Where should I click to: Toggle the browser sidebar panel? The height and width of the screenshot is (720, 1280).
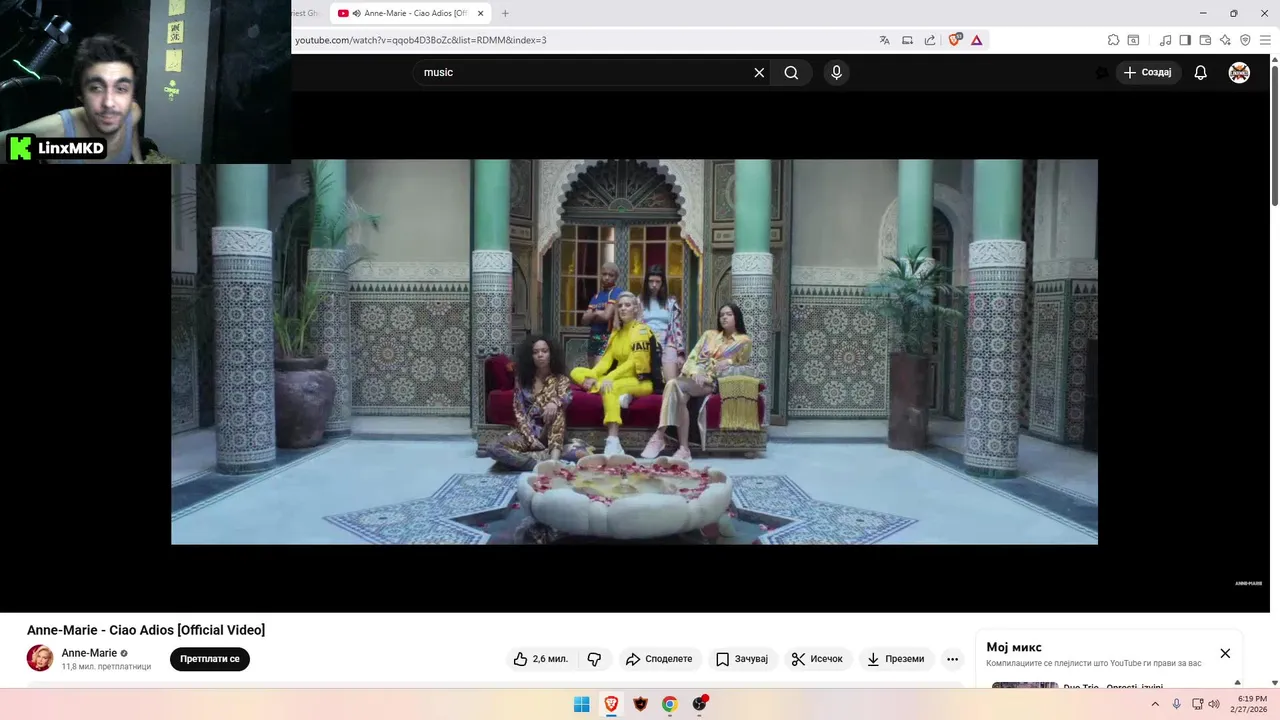(x=1185, y=40)
